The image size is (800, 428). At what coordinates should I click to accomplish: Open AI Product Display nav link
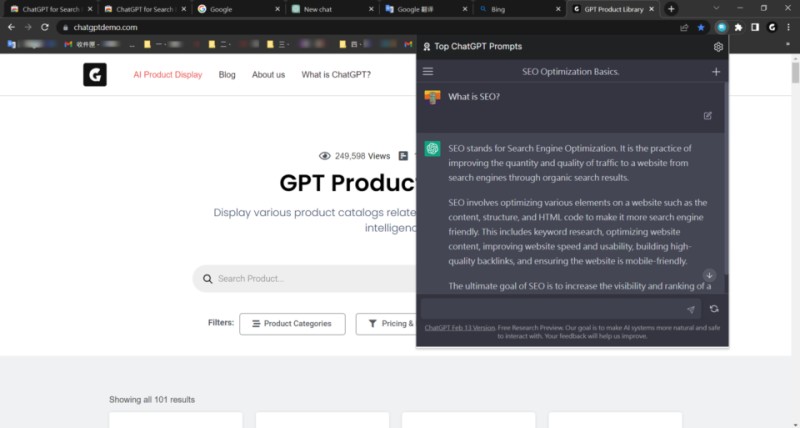click(168, 75)
